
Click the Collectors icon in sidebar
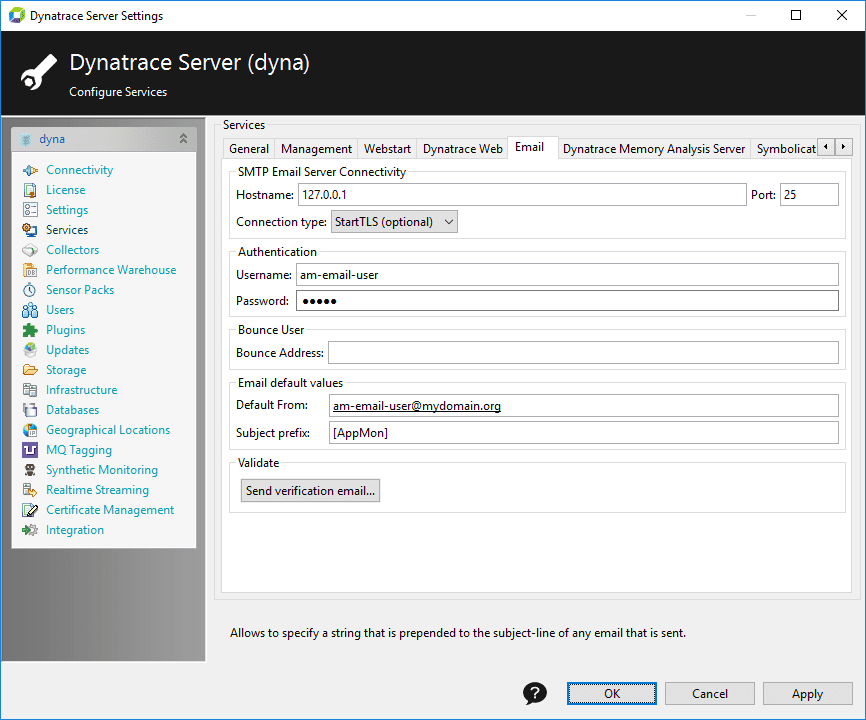[30, 250]
